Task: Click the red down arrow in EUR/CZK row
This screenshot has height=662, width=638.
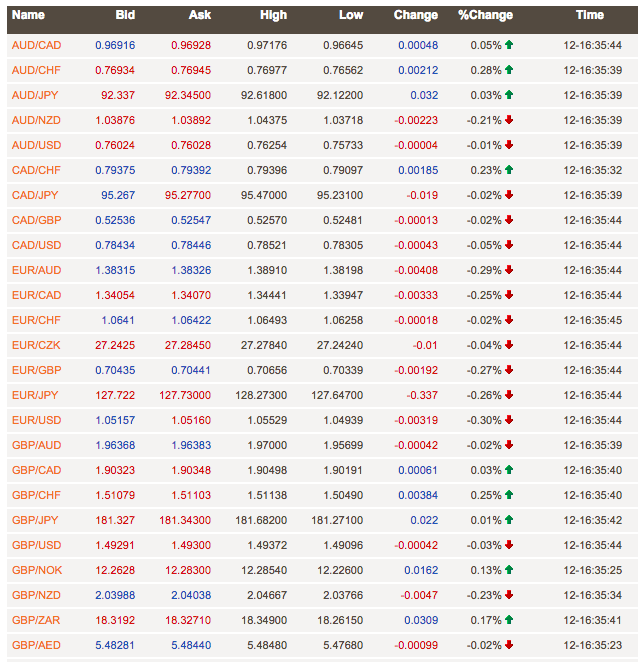Action: (x=509, y=345)
